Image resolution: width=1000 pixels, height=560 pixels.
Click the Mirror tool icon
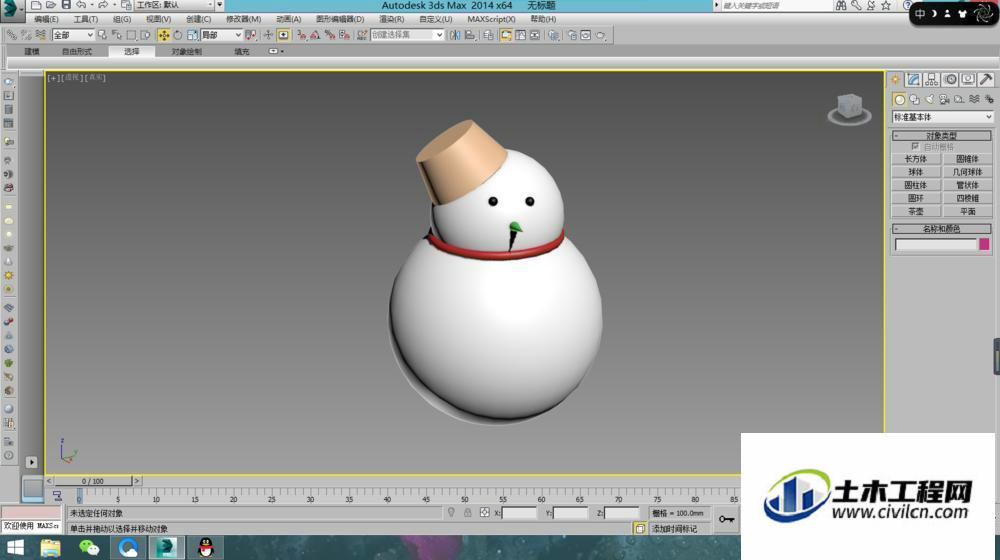point(455,35)
